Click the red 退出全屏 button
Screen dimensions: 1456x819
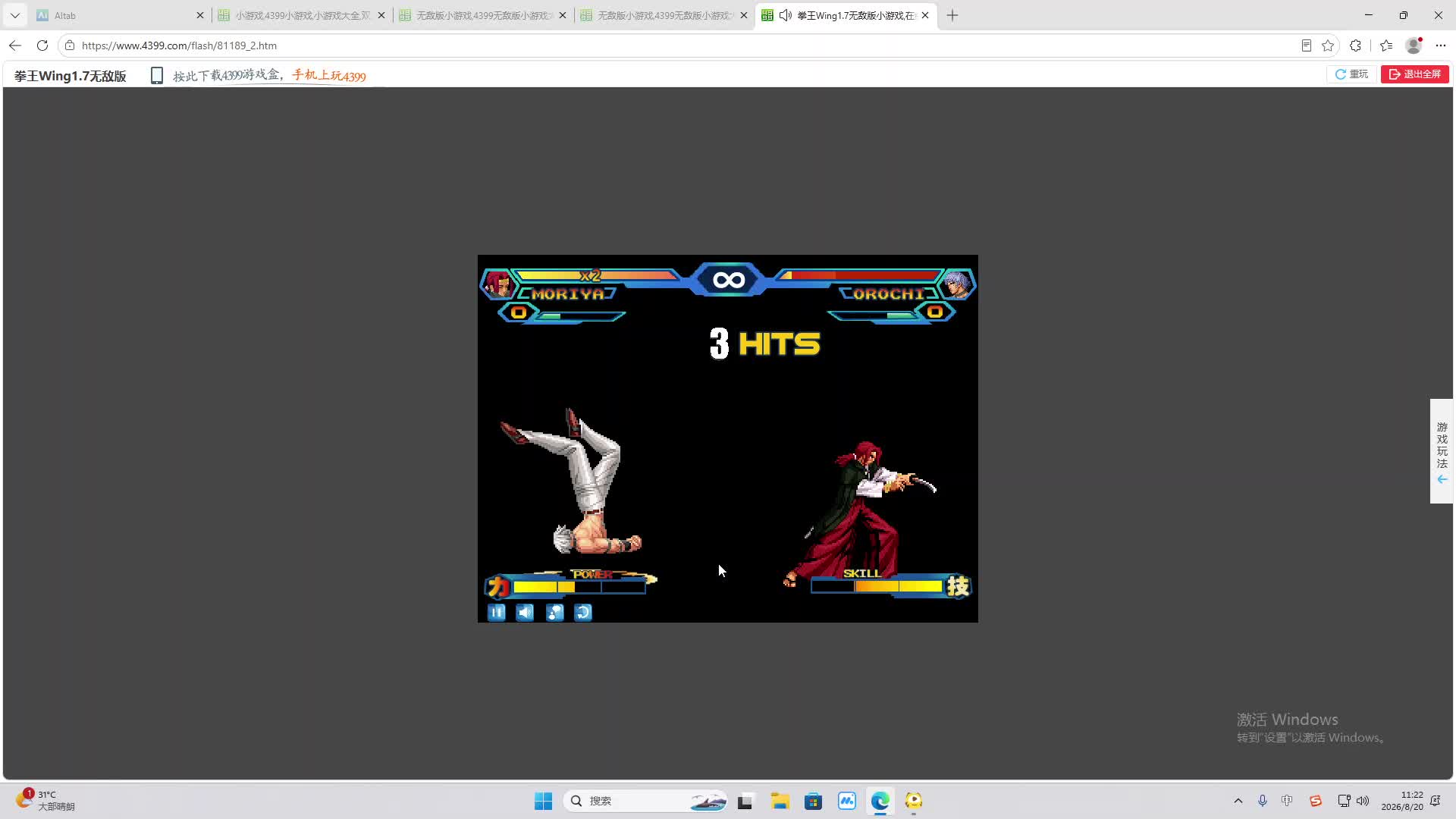click(1415, 74)
